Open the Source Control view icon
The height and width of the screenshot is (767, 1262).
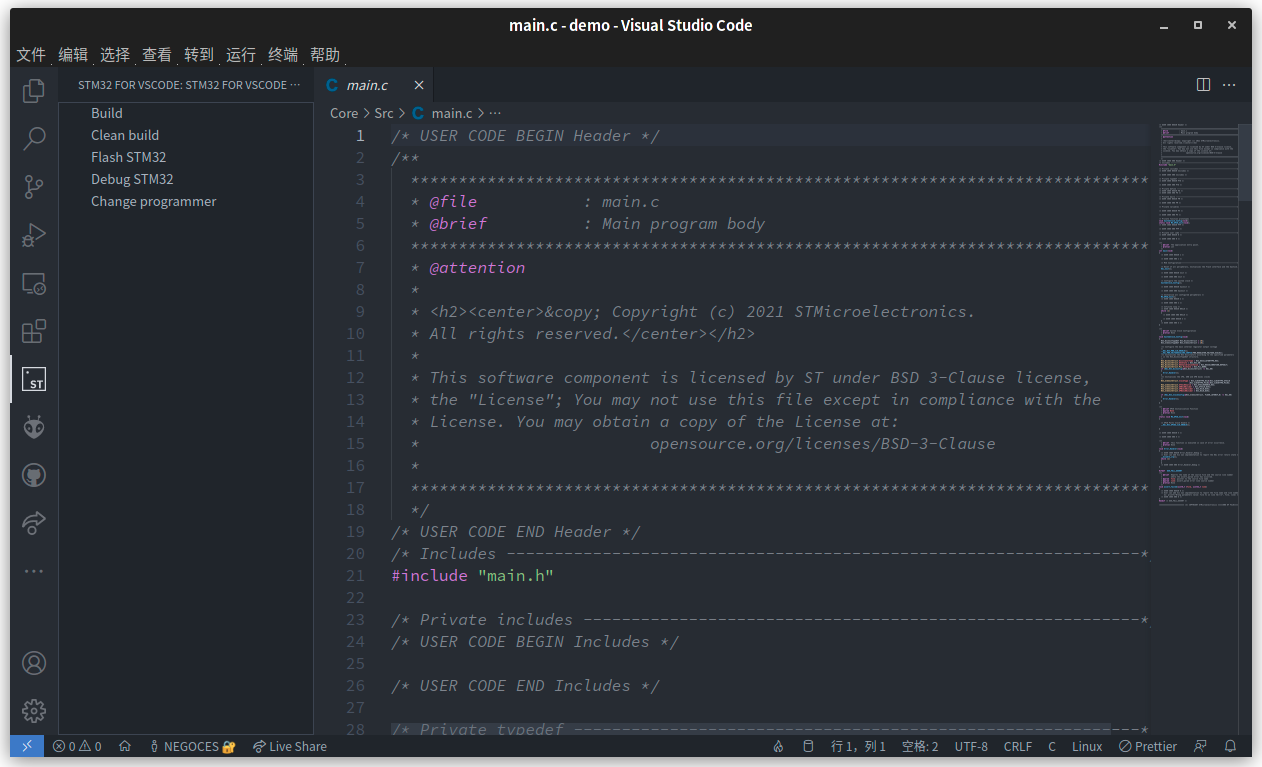34,186
